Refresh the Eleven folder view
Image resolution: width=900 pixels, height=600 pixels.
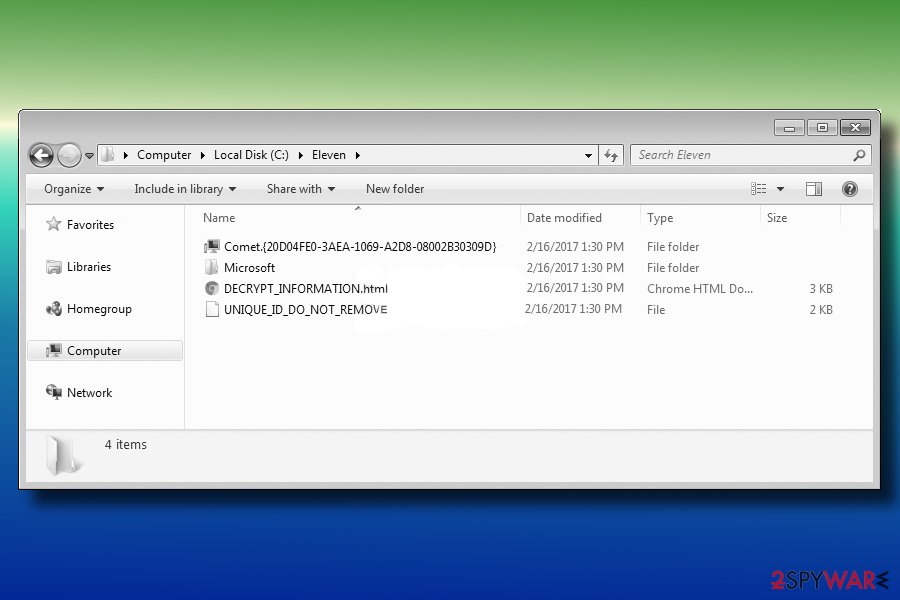click(x=611, y=156)
